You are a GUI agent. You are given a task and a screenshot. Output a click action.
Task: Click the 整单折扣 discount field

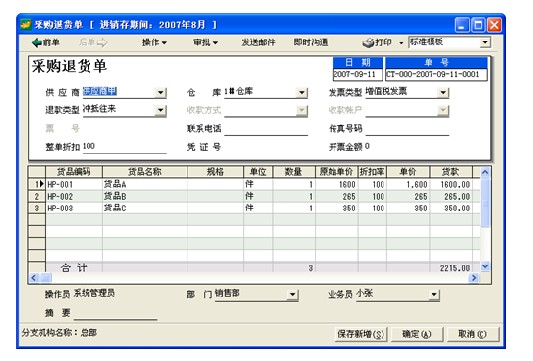point(124,147)
